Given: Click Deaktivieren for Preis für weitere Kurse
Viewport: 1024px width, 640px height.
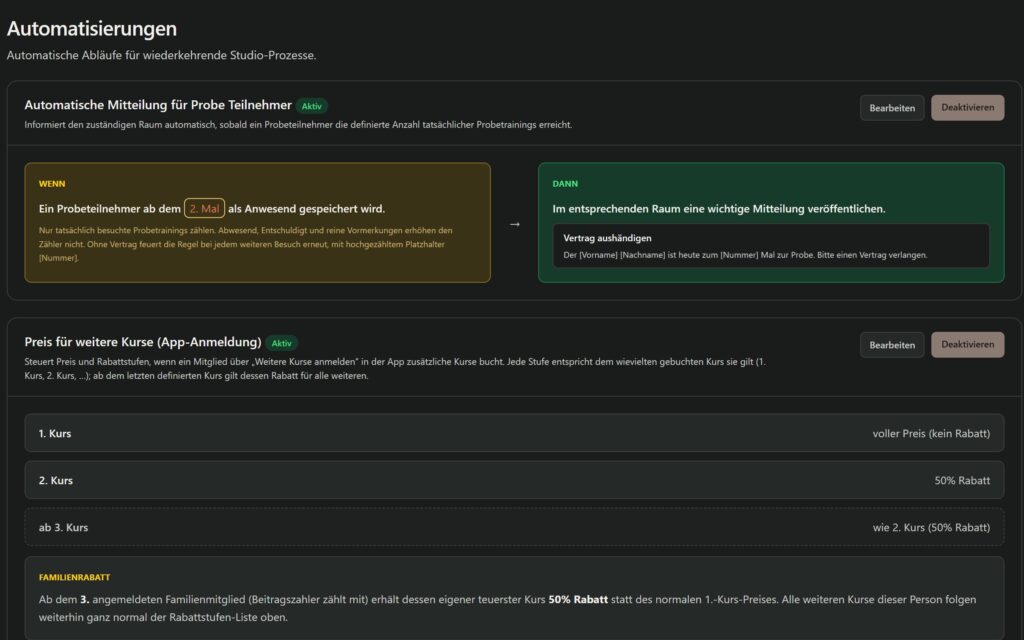Looking at the screenshot, I should coord(967,345).
